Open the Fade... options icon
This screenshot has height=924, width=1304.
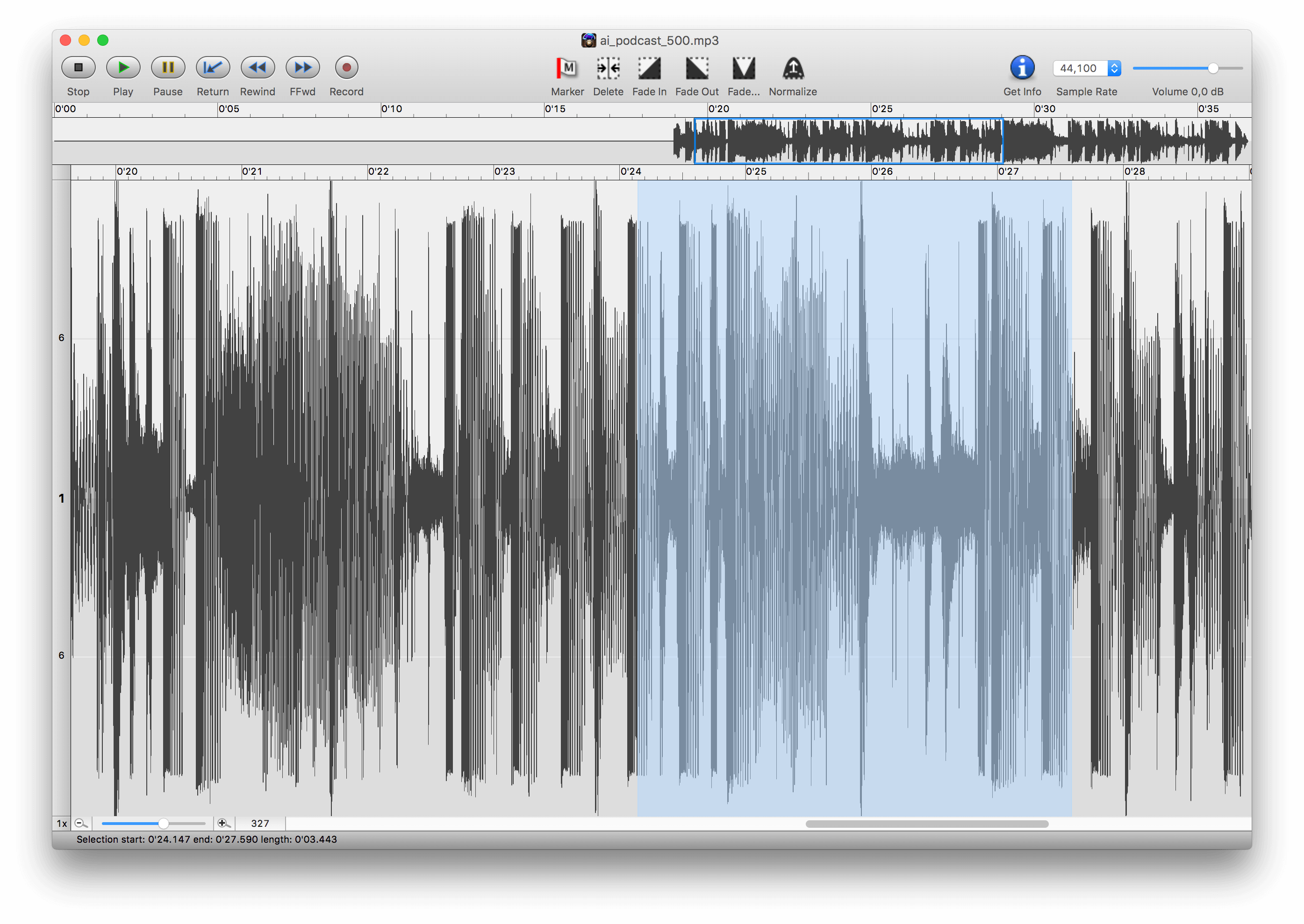coord(743,68)
